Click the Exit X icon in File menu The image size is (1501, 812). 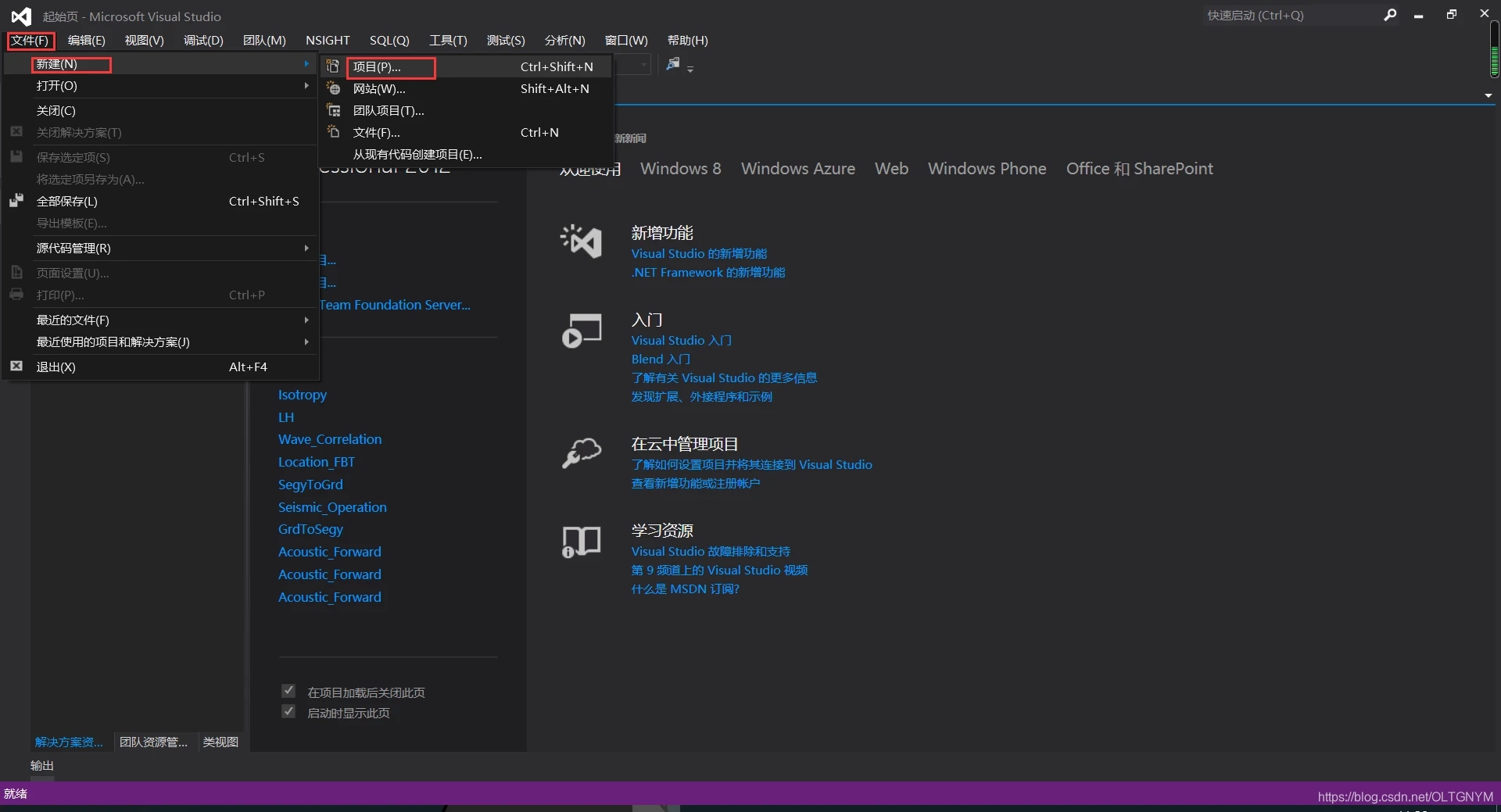click(x=16, y=366)
